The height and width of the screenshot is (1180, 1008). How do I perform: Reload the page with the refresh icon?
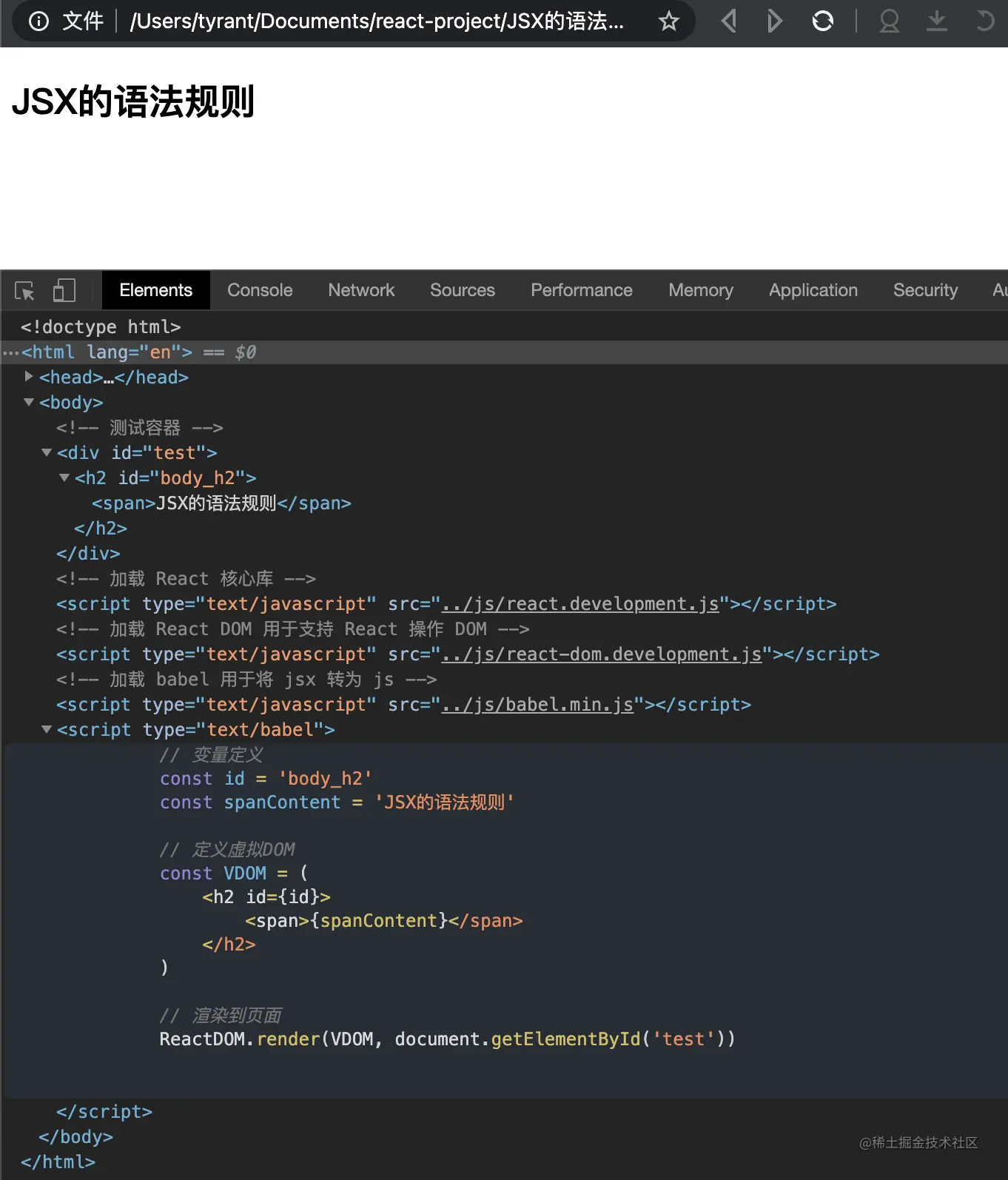[823, 21]
